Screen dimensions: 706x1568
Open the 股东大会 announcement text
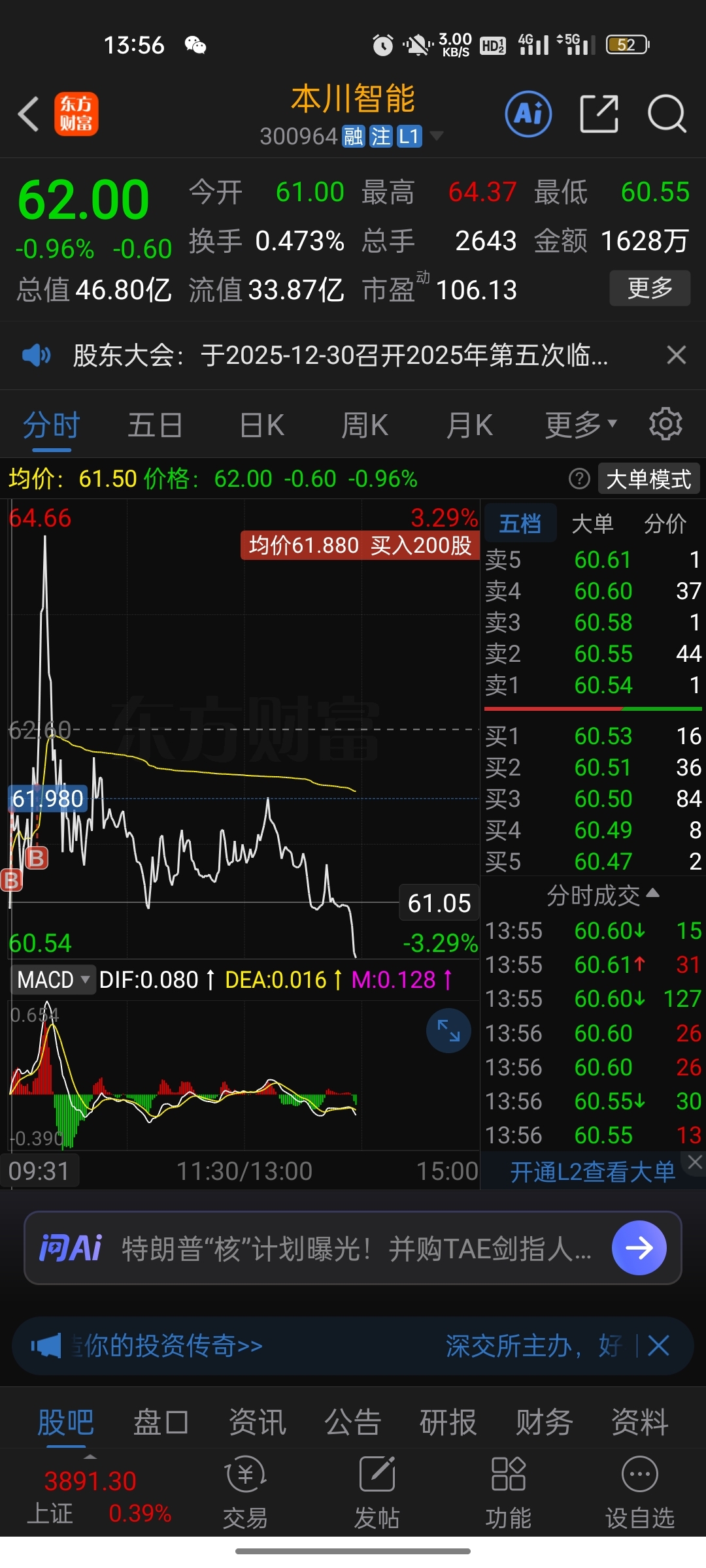(340, 355)
